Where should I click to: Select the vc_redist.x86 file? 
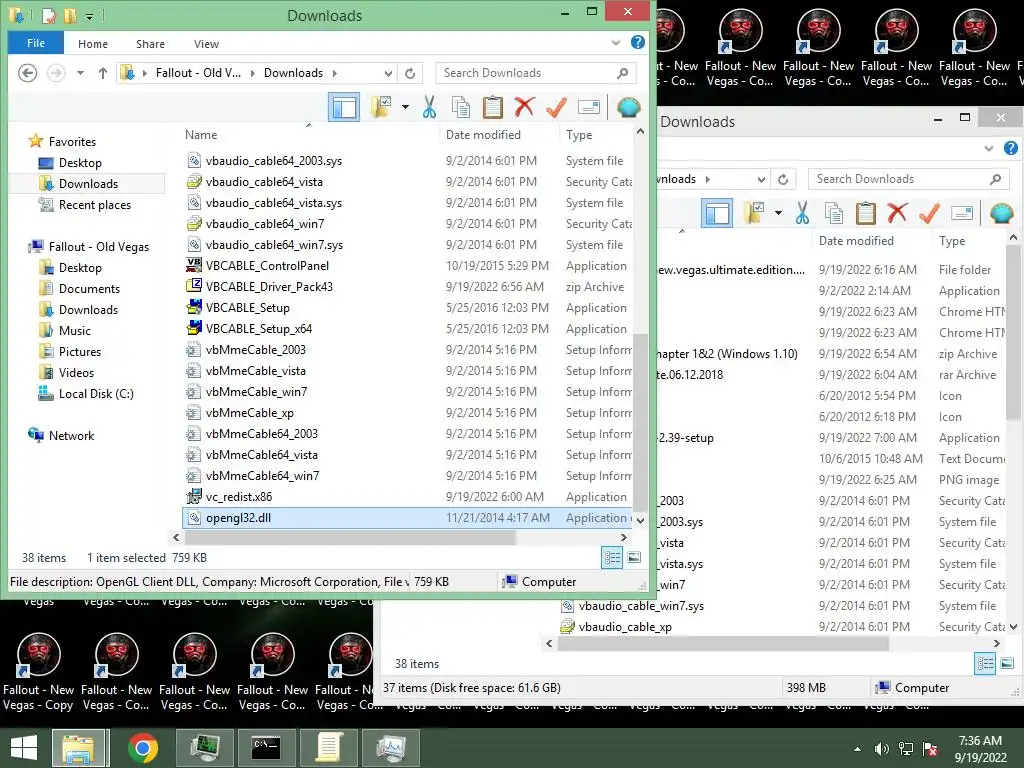[x=238, y=496]
